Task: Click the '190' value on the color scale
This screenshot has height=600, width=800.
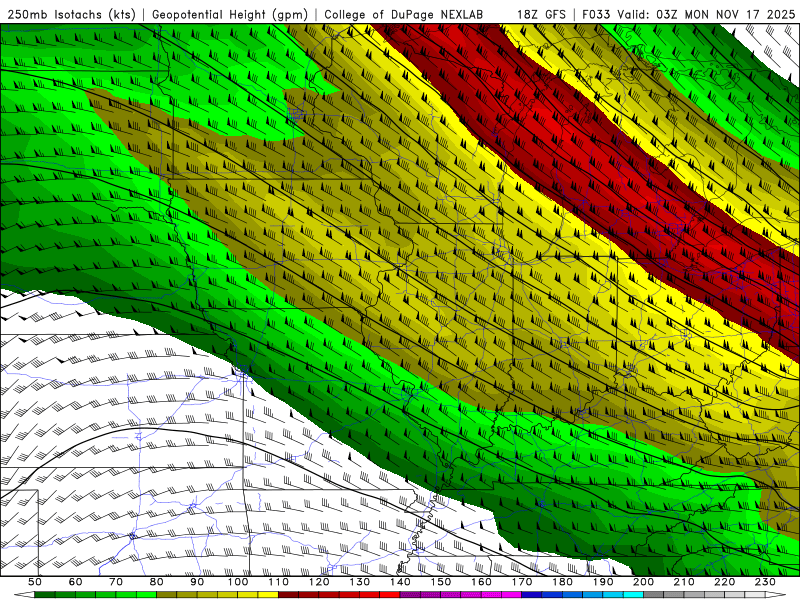Action: tap(604, 582)
